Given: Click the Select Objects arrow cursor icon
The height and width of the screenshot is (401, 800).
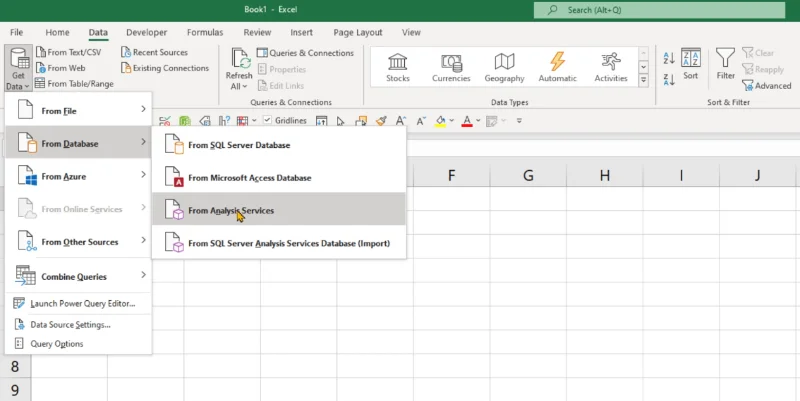Looking at the screenshot, I should [340, 121].
